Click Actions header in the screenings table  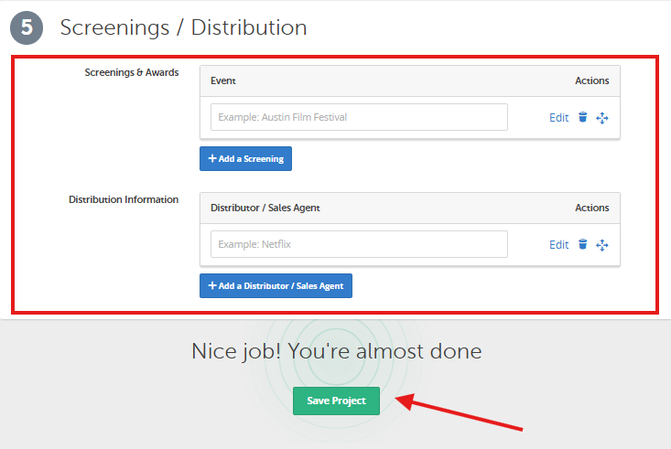[592, 80]
